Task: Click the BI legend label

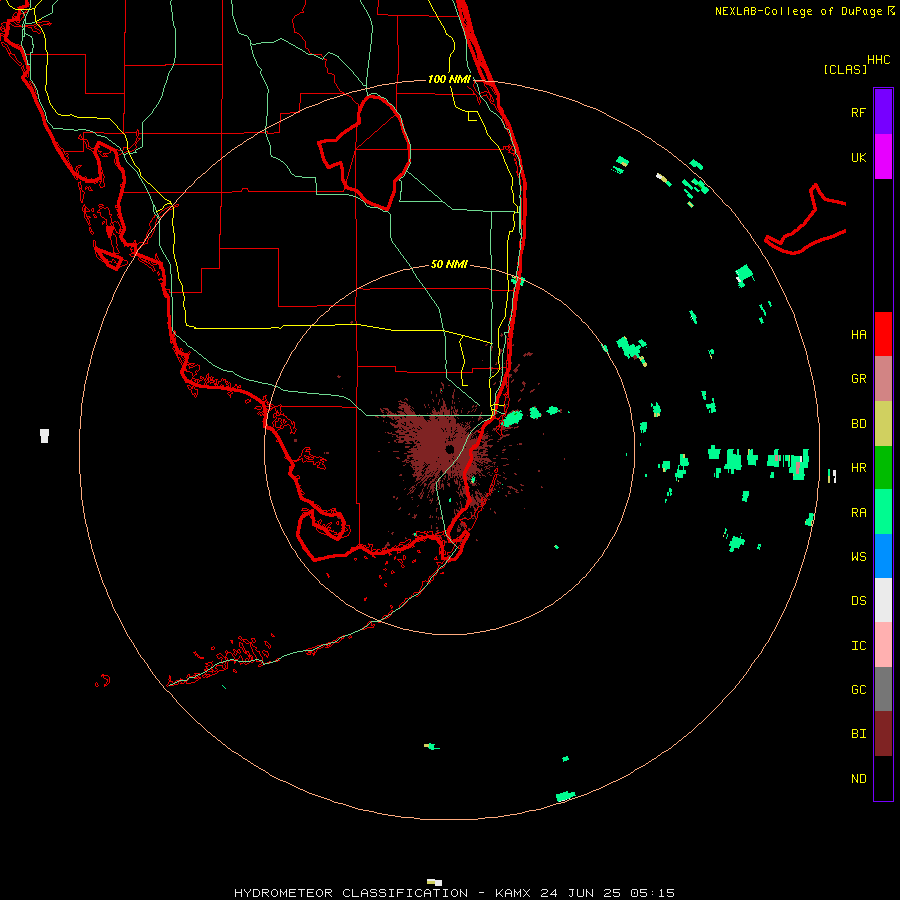Action: click(858, 734)
